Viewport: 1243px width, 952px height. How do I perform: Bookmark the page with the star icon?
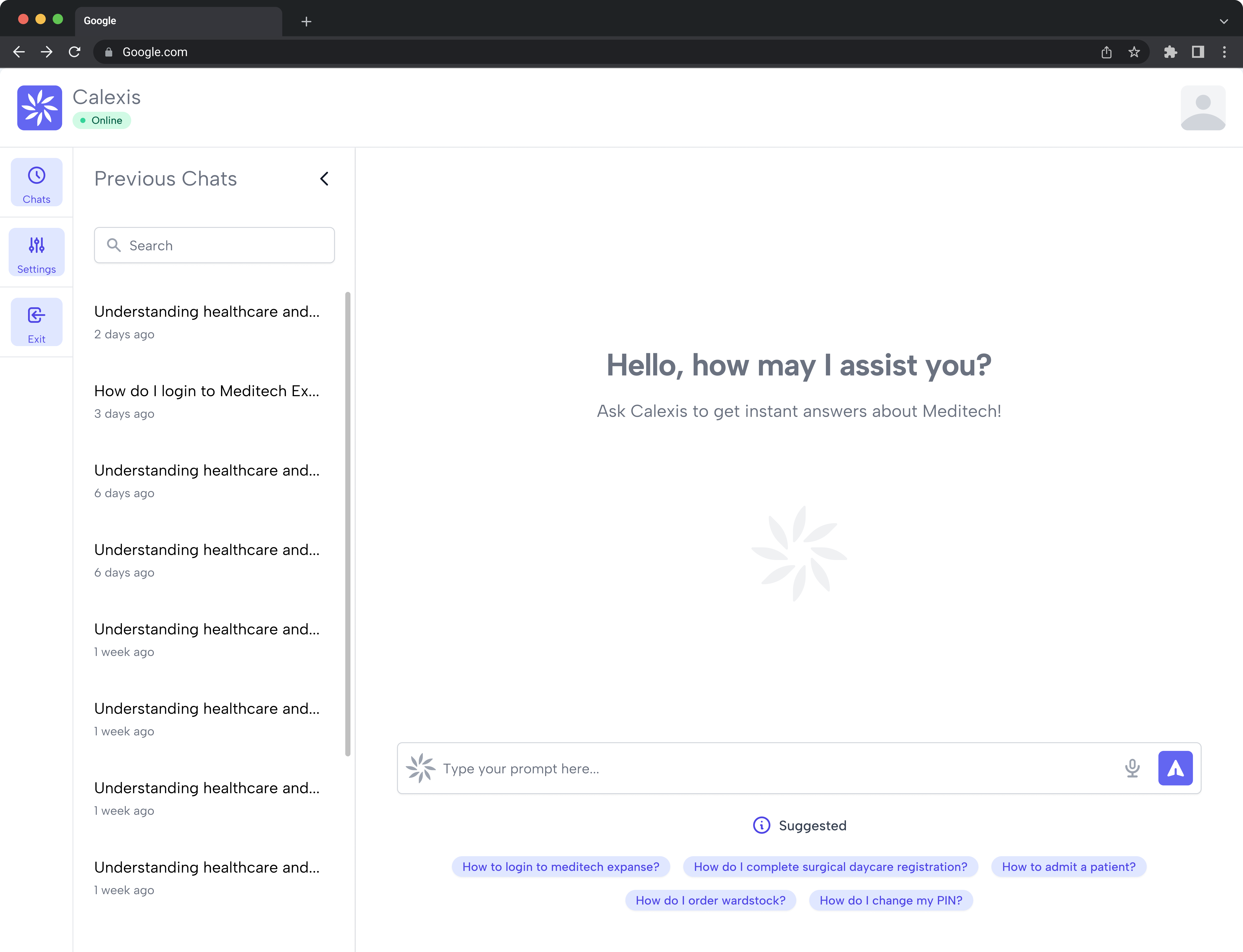pos(1134,52)
